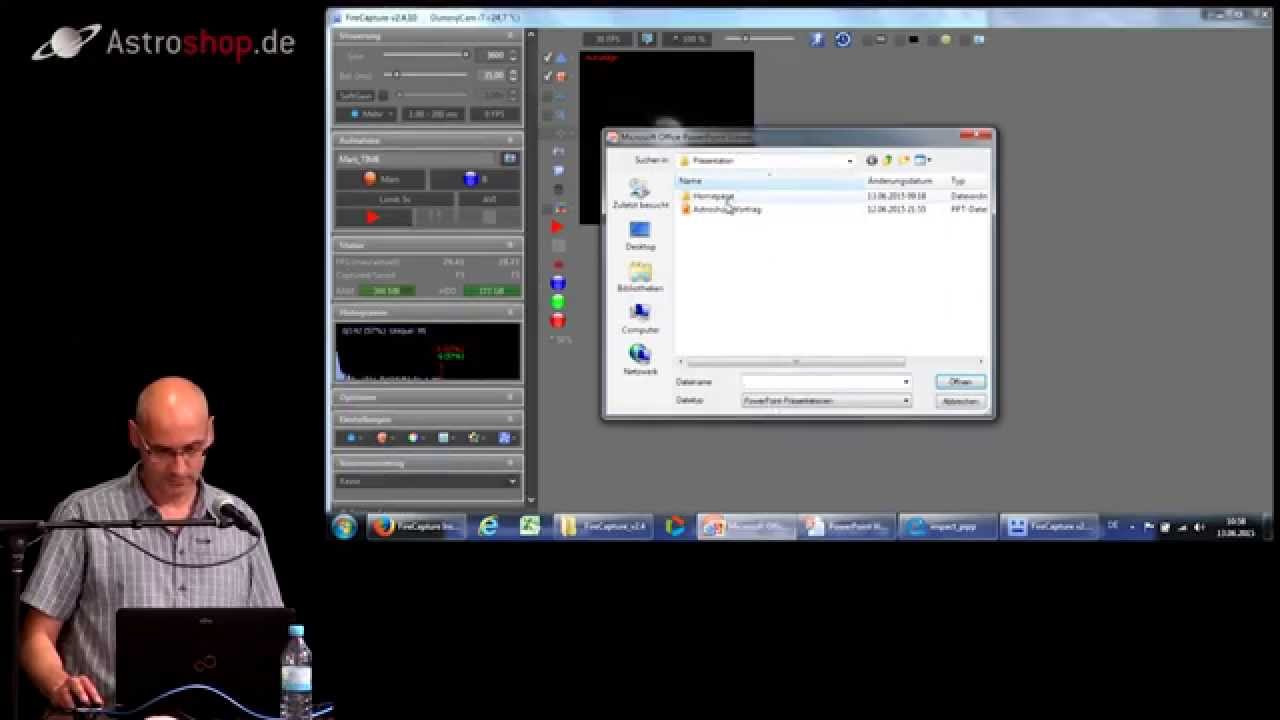Open Zuletzt besucht in the file dialog
The image size is (1280, 720).
(x=640, y=193)
